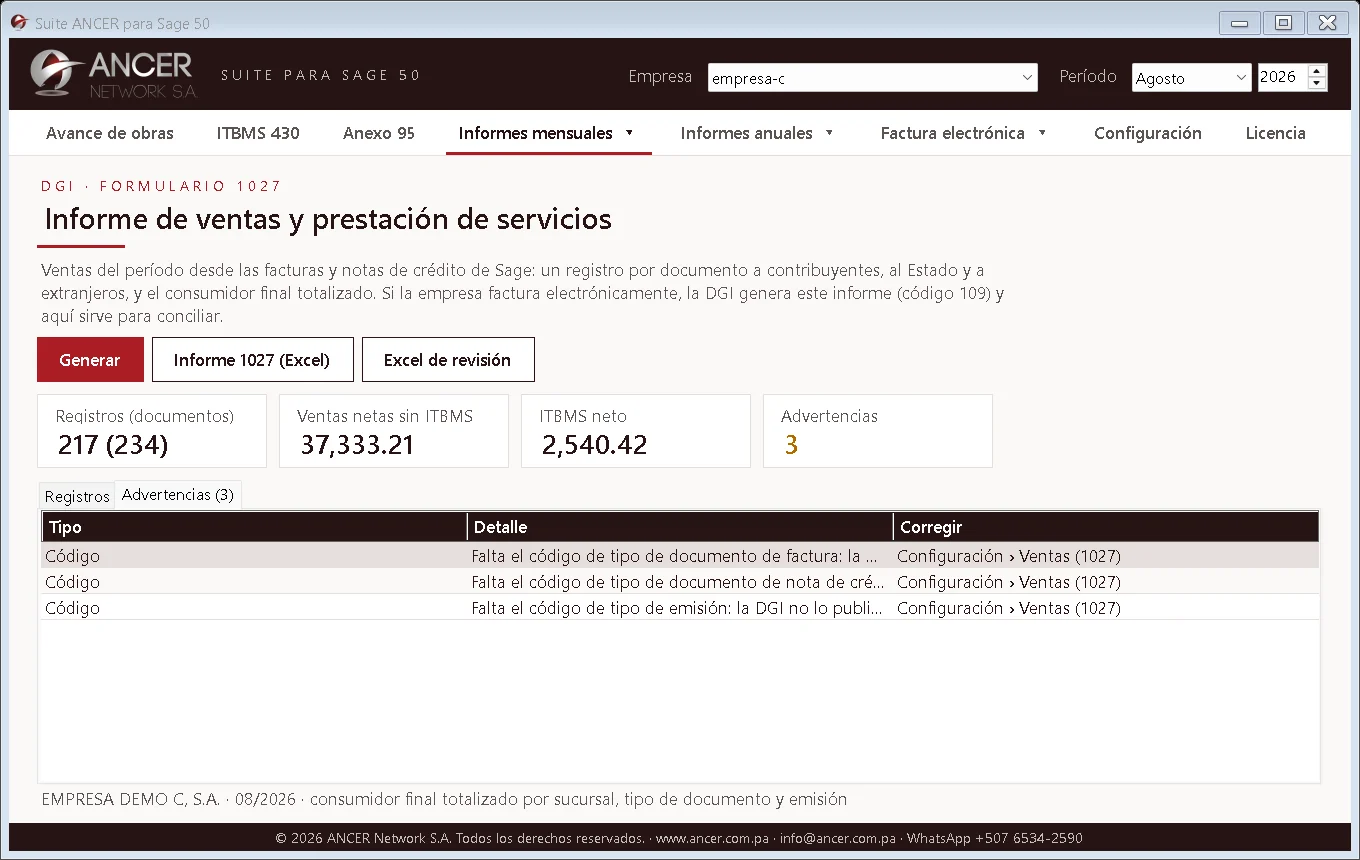Select warning row about factura document code
The image size is (1360, 860).
[x=680, y=556]
